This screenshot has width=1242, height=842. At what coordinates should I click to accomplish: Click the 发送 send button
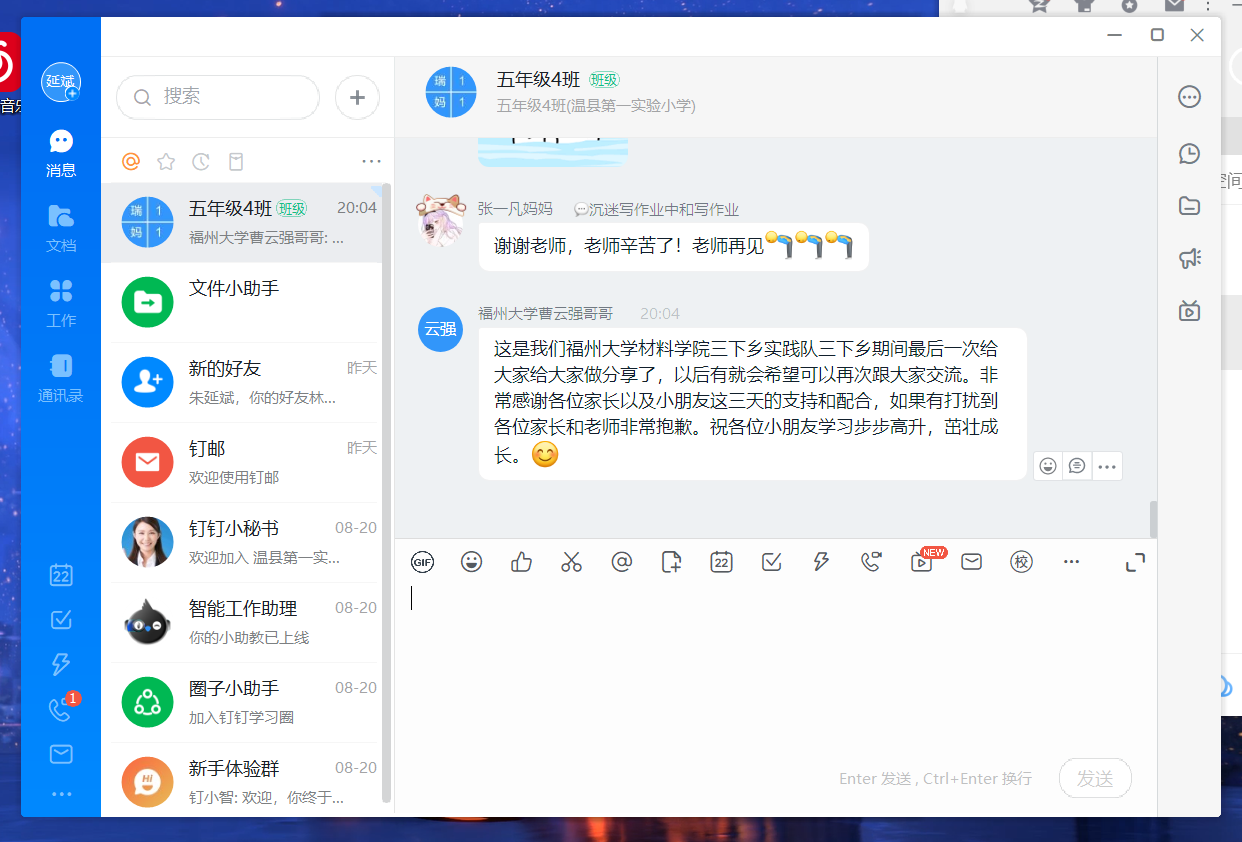1095,778
